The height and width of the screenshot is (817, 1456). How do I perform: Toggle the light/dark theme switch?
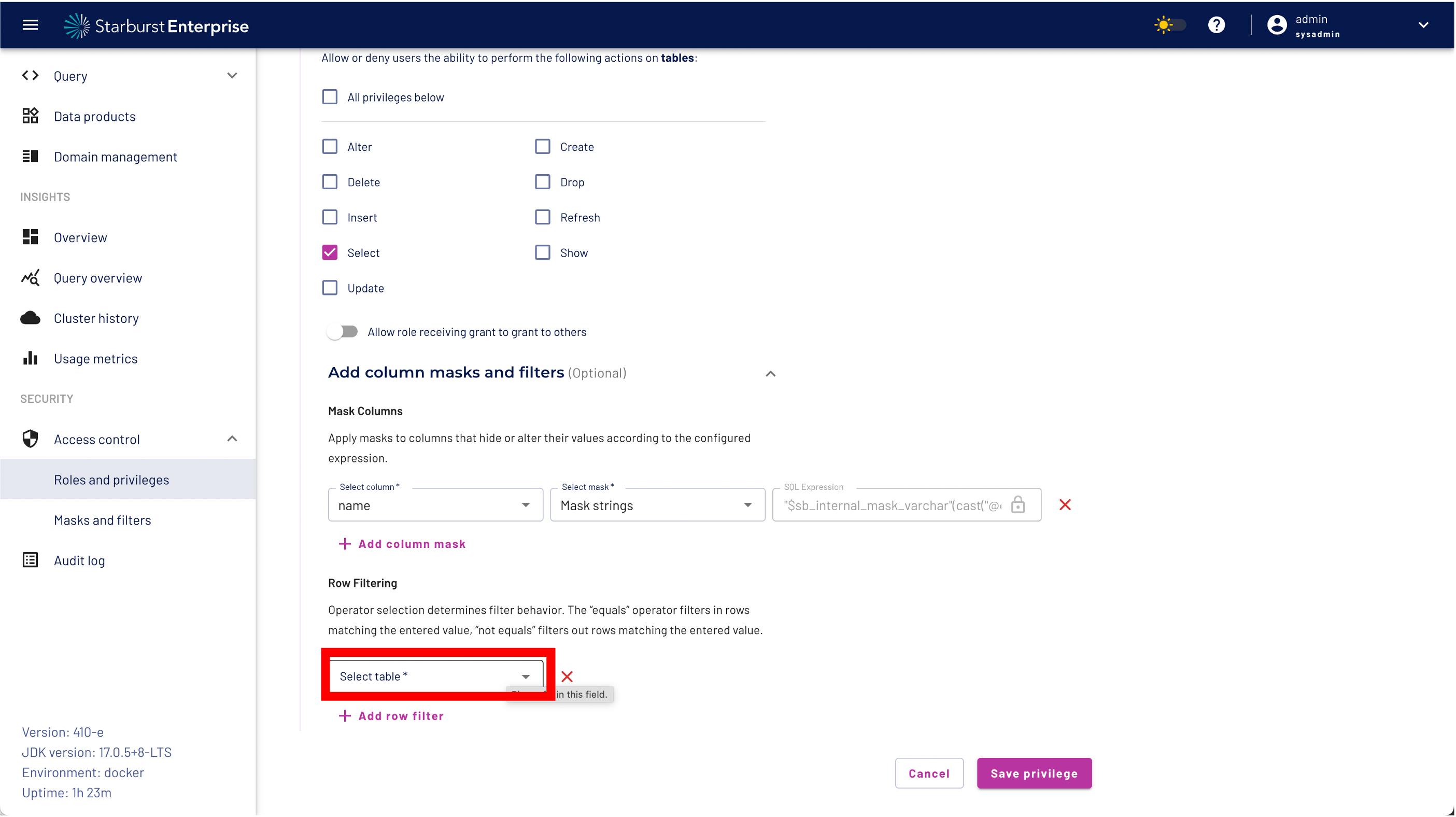point(1170,25)
